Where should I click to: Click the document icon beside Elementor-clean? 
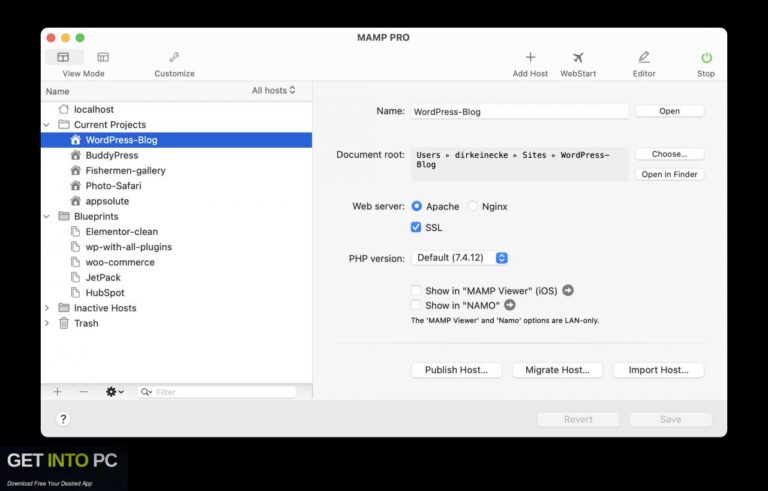75,231
